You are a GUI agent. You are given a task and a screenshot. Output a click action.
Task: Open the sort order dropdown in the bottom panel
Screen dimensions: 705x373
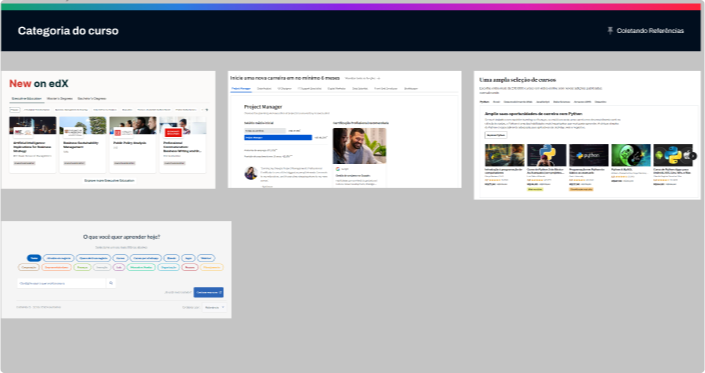(x=214, y=307)
